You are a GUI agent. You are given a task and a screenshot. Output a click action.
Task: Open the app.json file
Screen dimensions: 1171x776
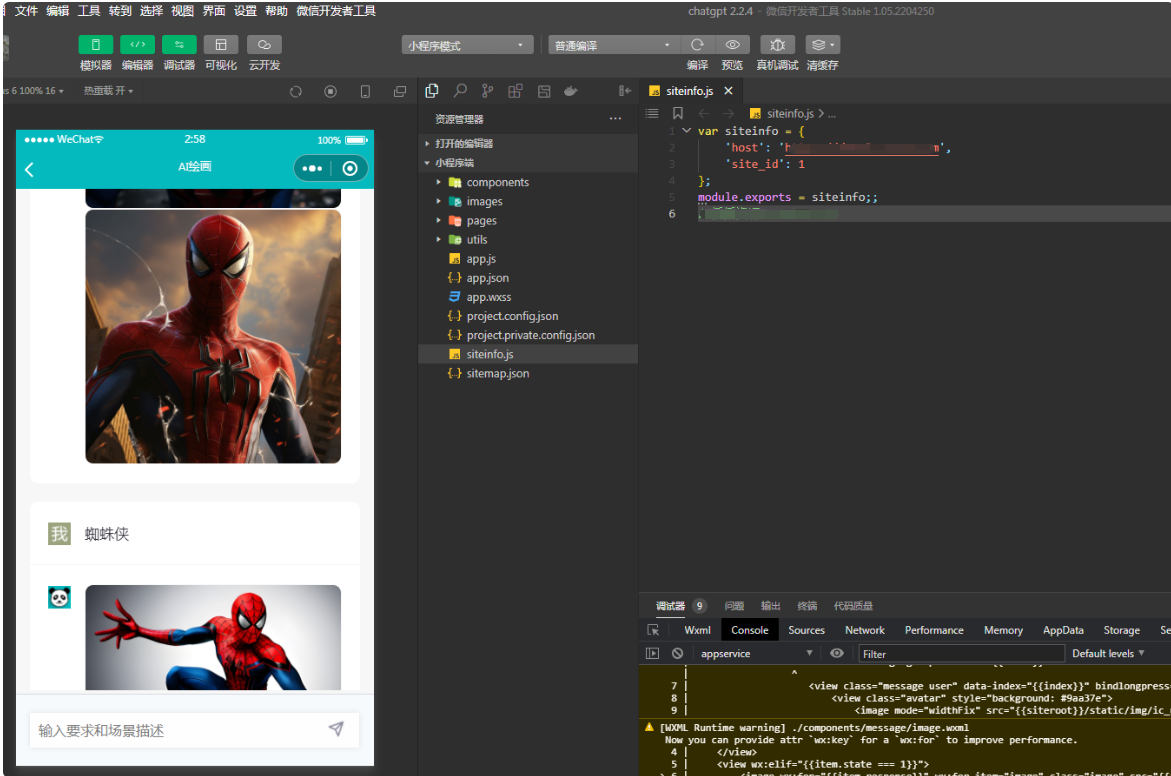click(x=487, y=278)
